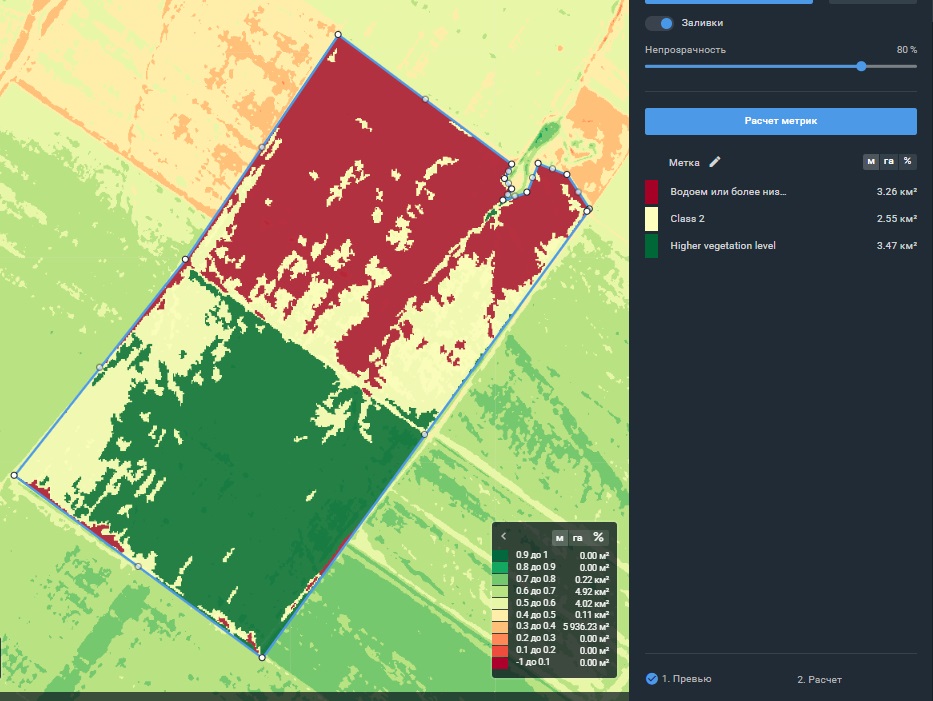Viewport: 933px width, 701px height.
Task: Switch the legend units to percent
Action: point(598,538)
